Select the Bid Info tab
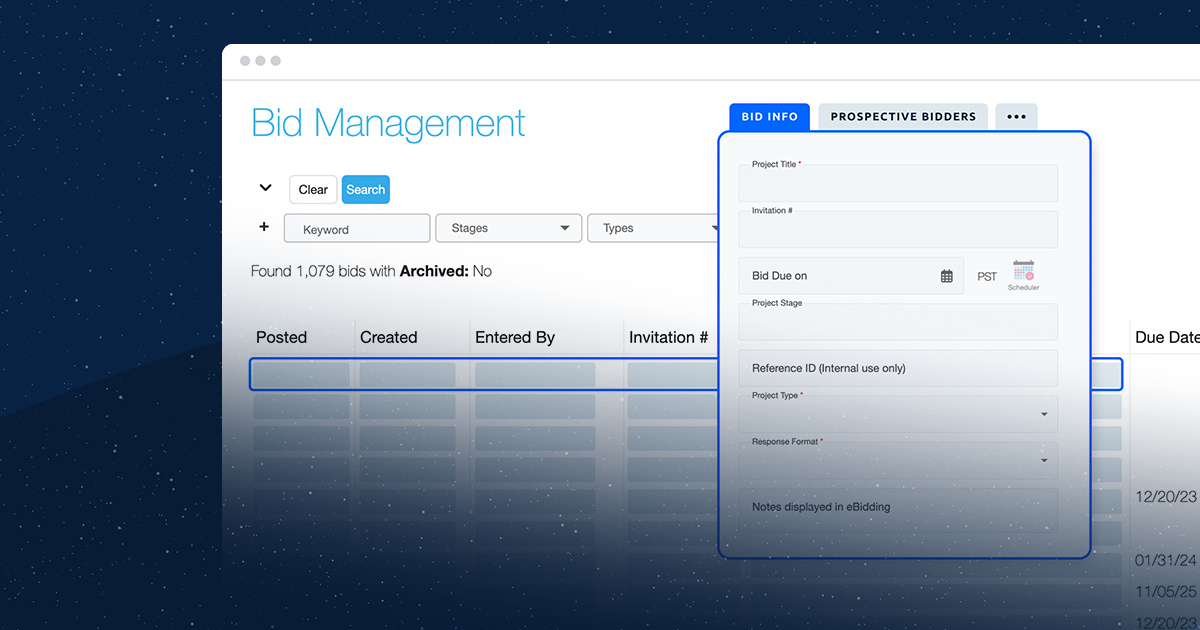The height and width of the screenshot is (630, 1200). coord(768,117)
